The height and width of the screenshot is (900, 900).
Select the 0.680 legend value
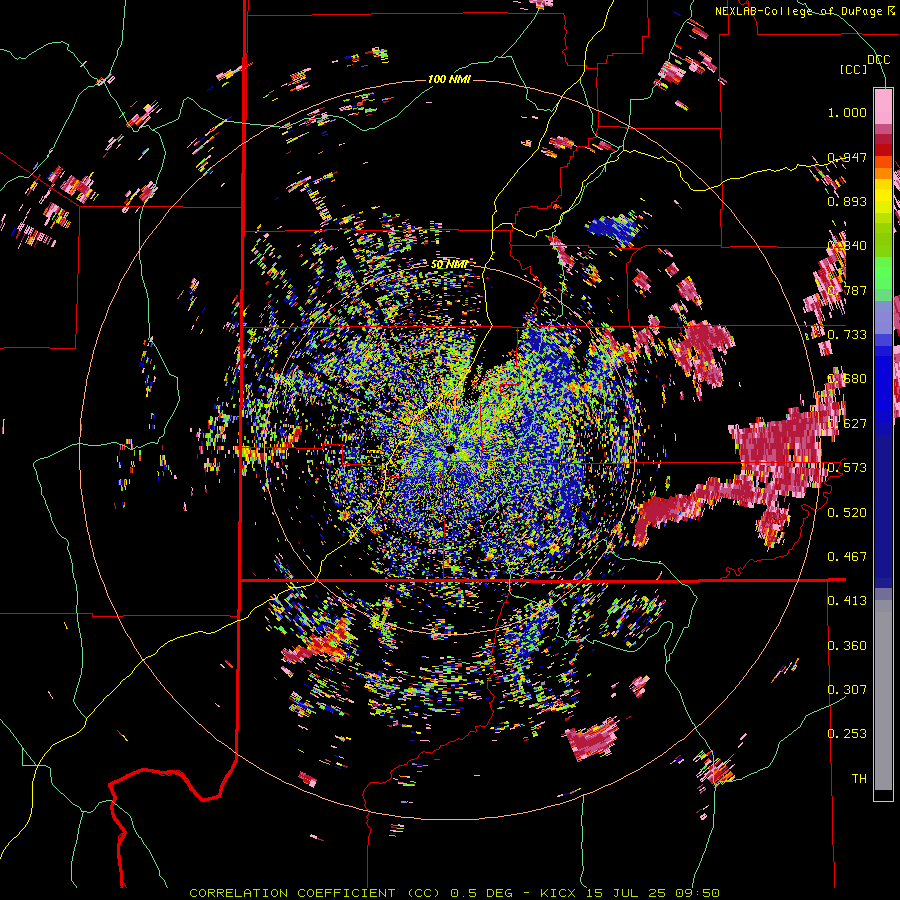tap(847, 379)
